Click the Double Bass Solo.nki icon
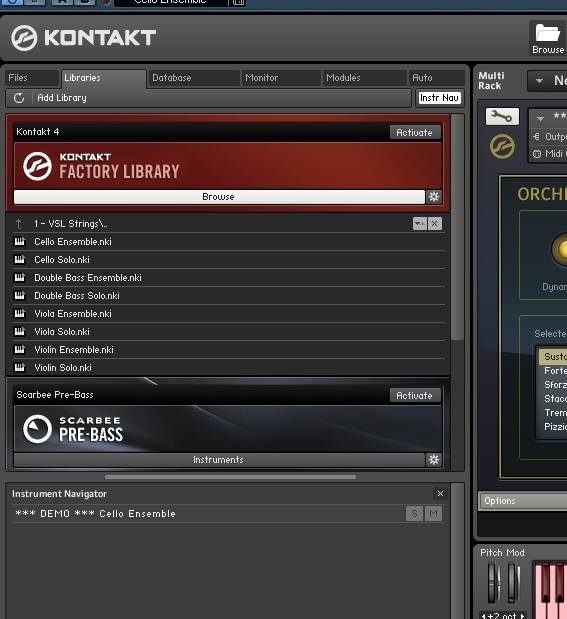Screen dimensions: 567x619 pos(19,295)
